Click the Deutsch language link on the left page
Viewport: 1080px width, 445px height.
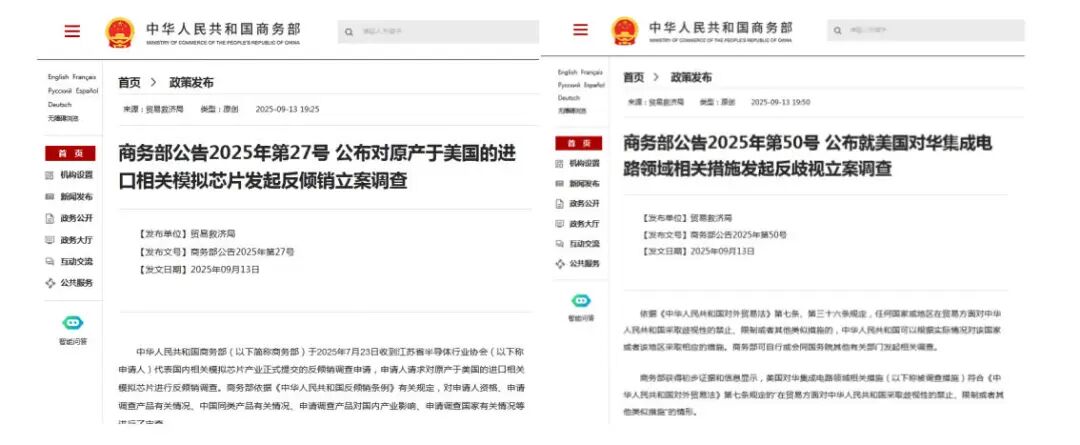tap(60, 104)
